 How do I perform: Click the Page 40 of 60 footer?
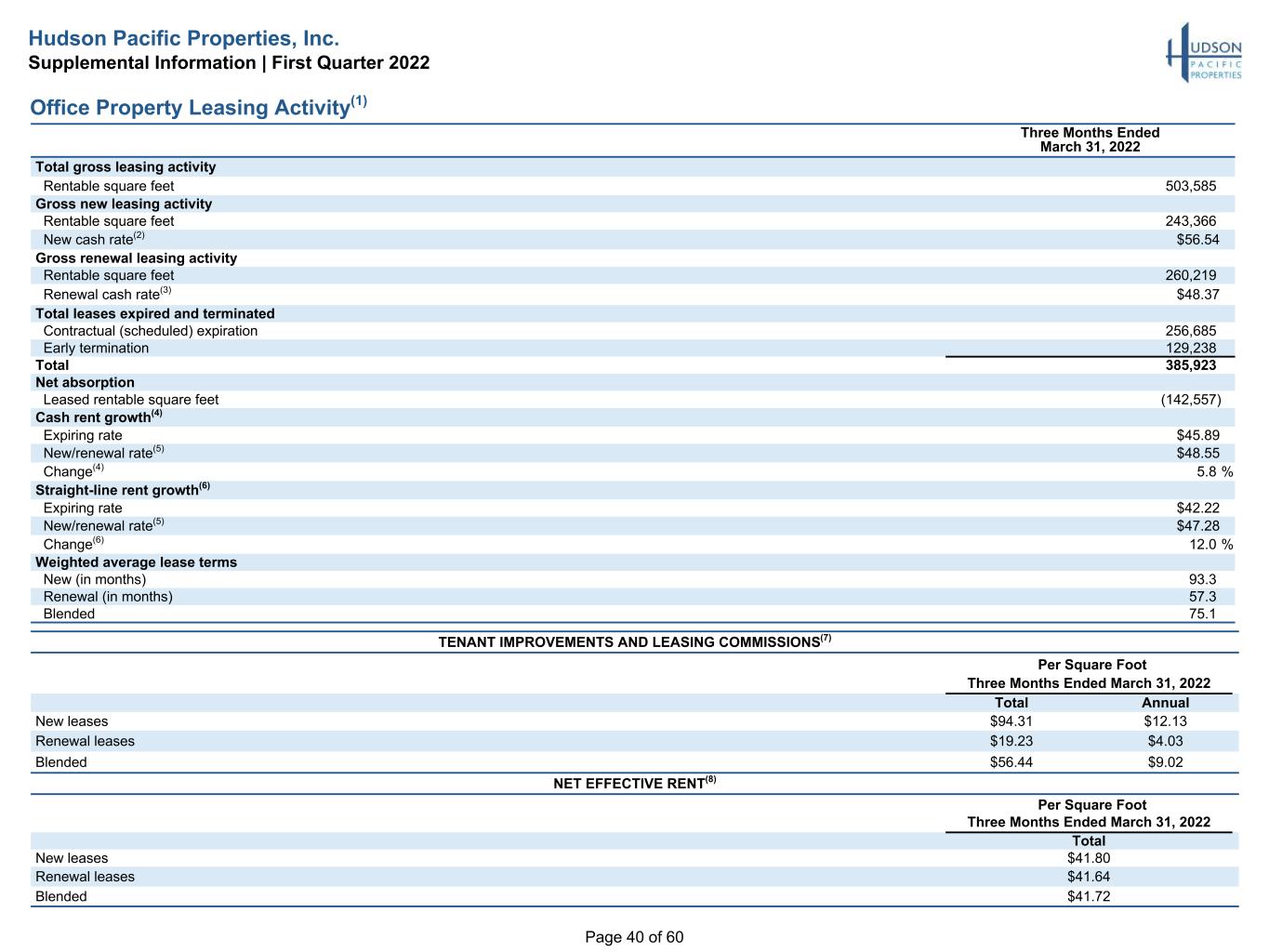(x=634, y=937)
